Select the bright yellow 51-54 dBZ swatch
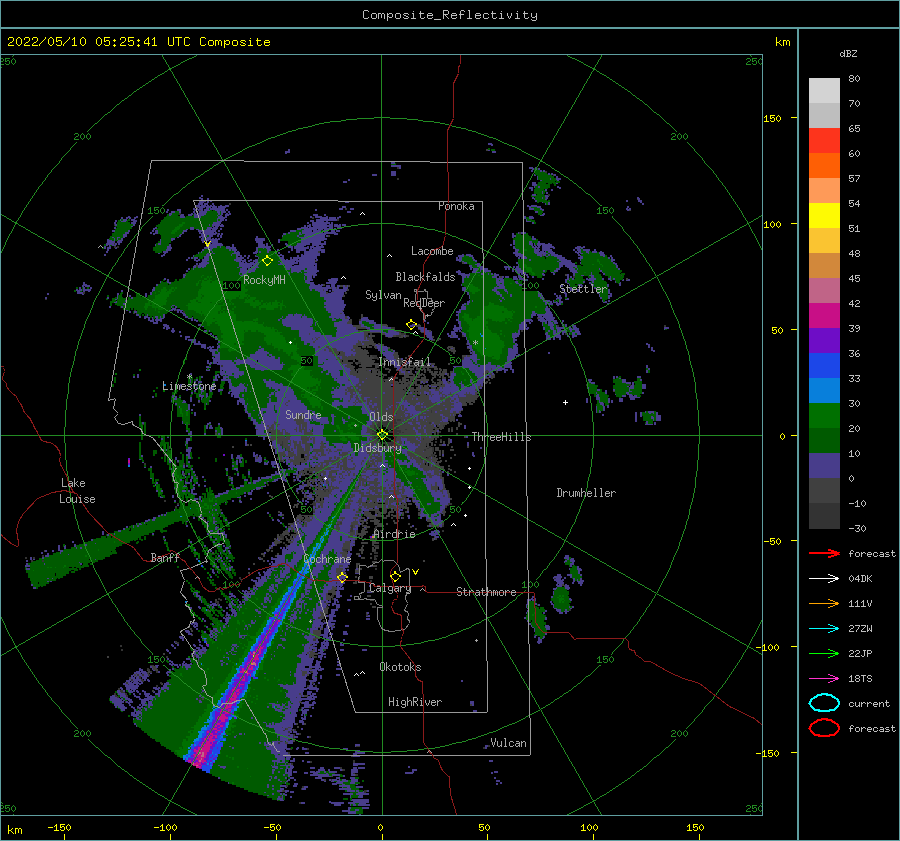Image resolution: width=900 pixels, height=841 pixels. [824, 216]
